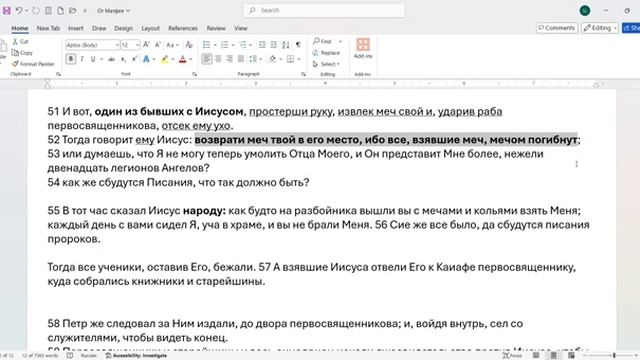Open the font size dropdown
This screenshot has width=640, height=360.
click(137, 45)
